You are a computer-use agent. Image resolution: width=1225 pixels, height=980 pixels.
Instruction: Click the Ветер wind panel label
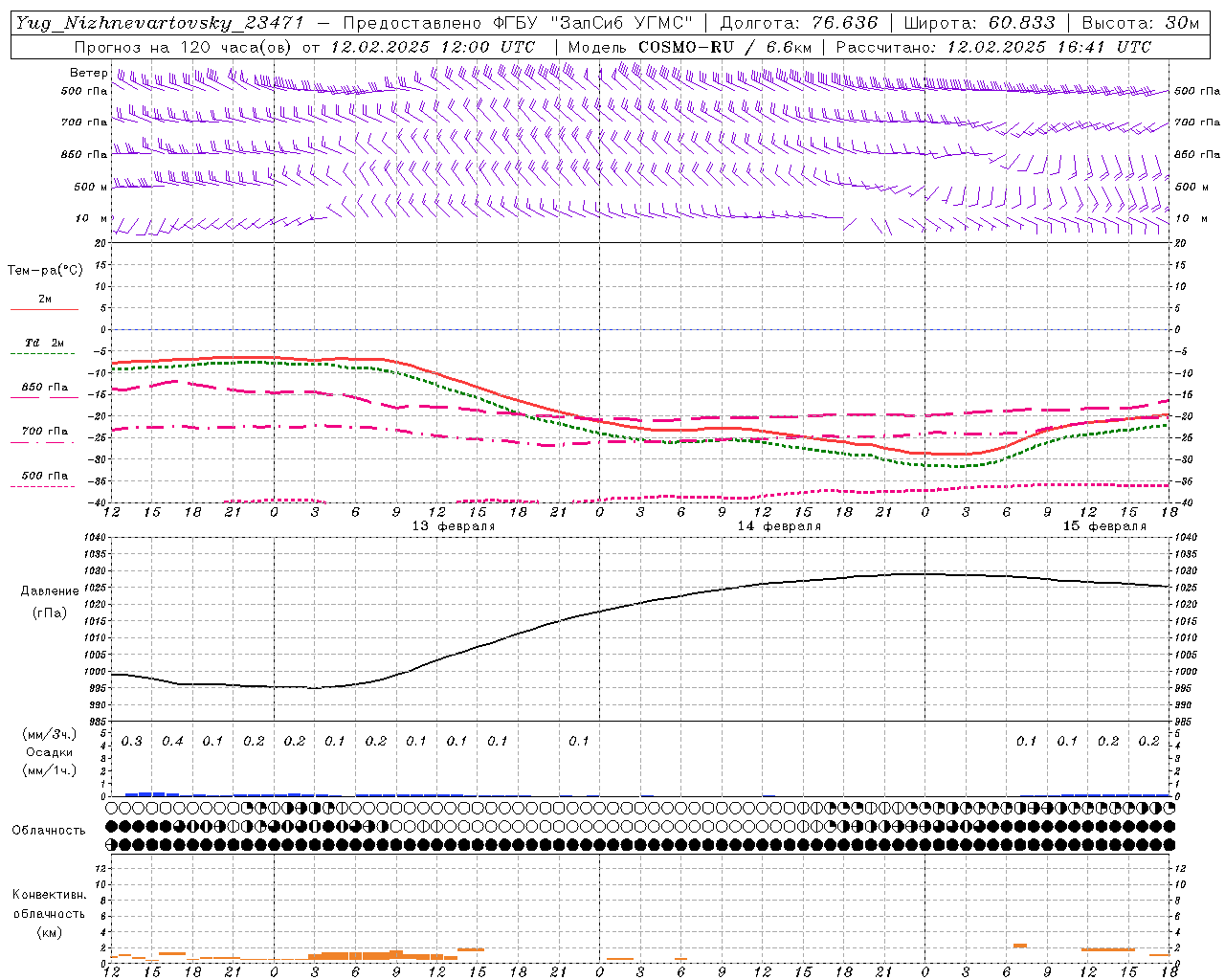(88, 73)
